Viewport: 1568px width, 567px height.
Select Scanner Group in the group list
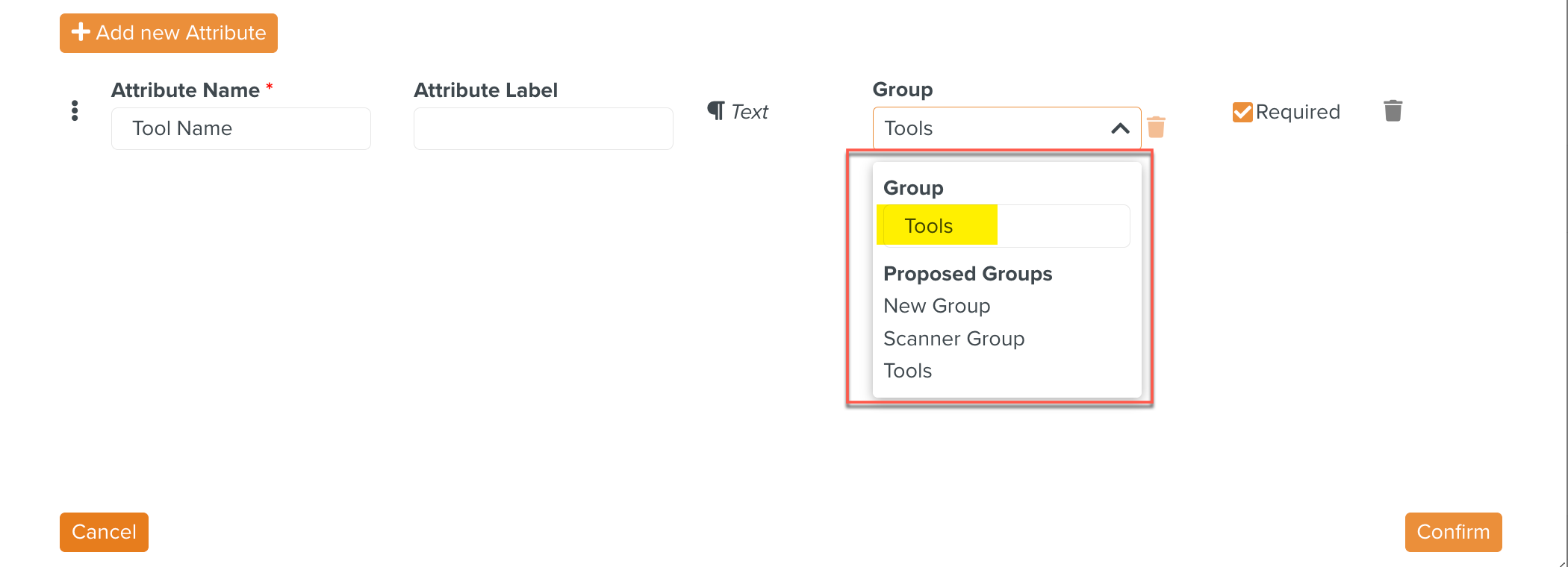pos(953,338)
